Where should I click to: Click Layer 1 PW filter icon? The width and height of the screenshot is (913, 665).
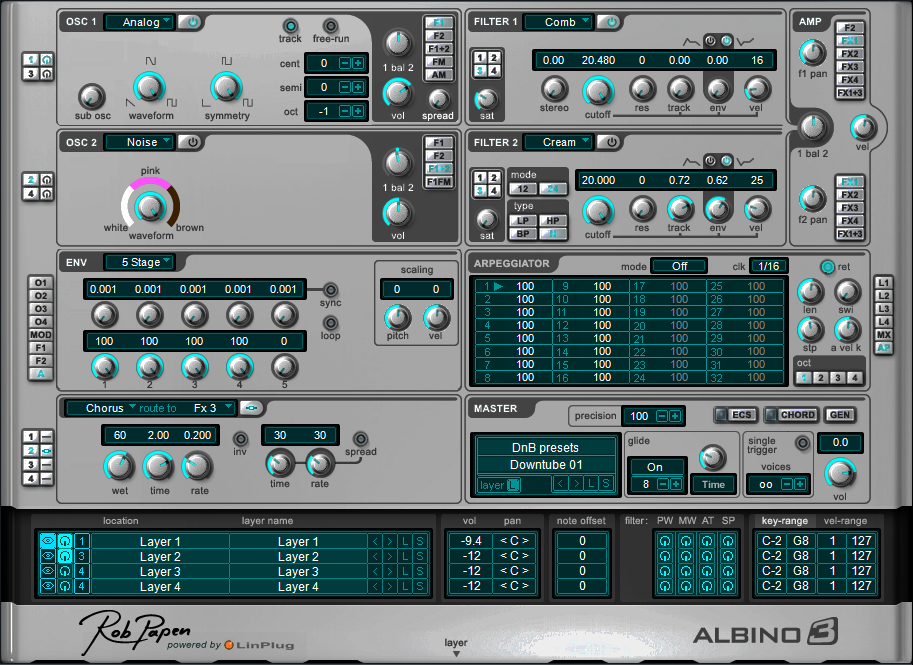(664, 541)
